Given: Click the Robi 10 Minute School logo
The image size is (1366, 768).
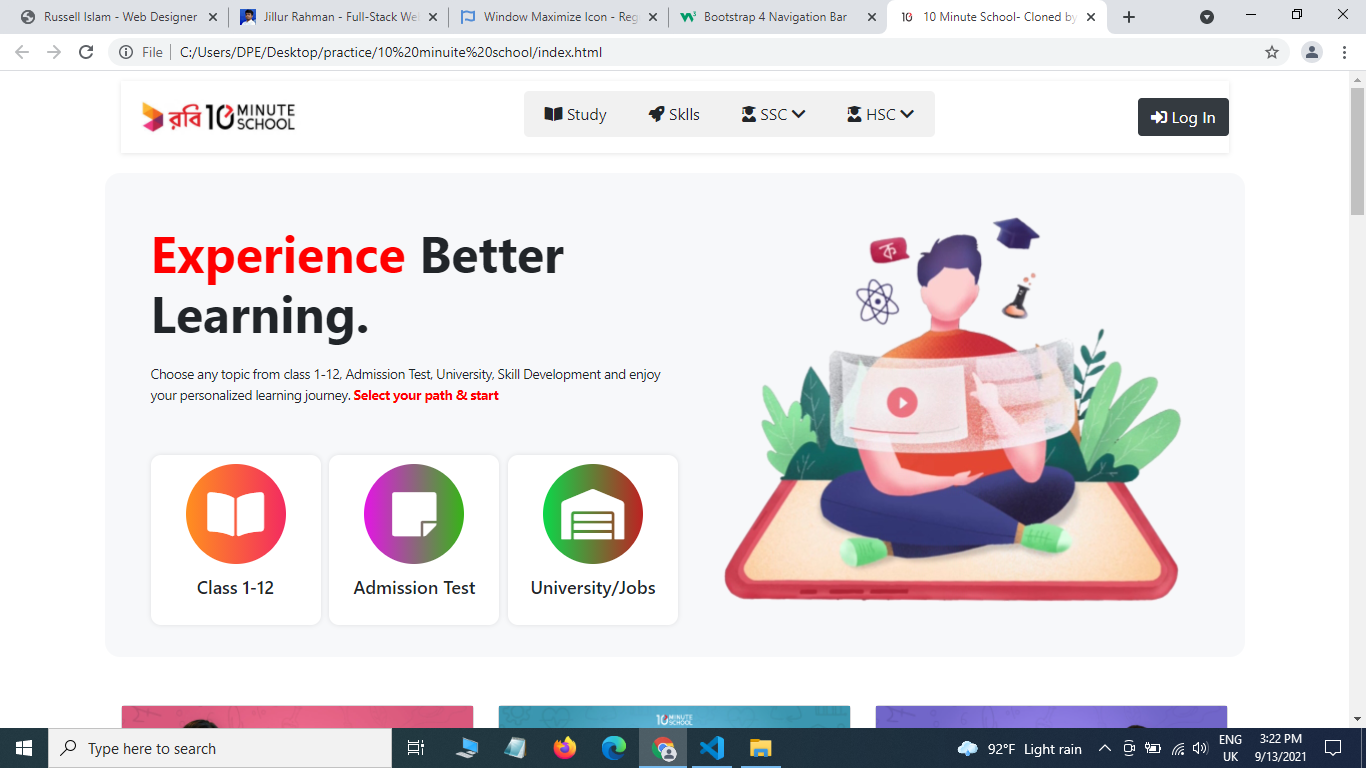Looking at the screenshot, I should pyautogui.click(x=219, y=117).
